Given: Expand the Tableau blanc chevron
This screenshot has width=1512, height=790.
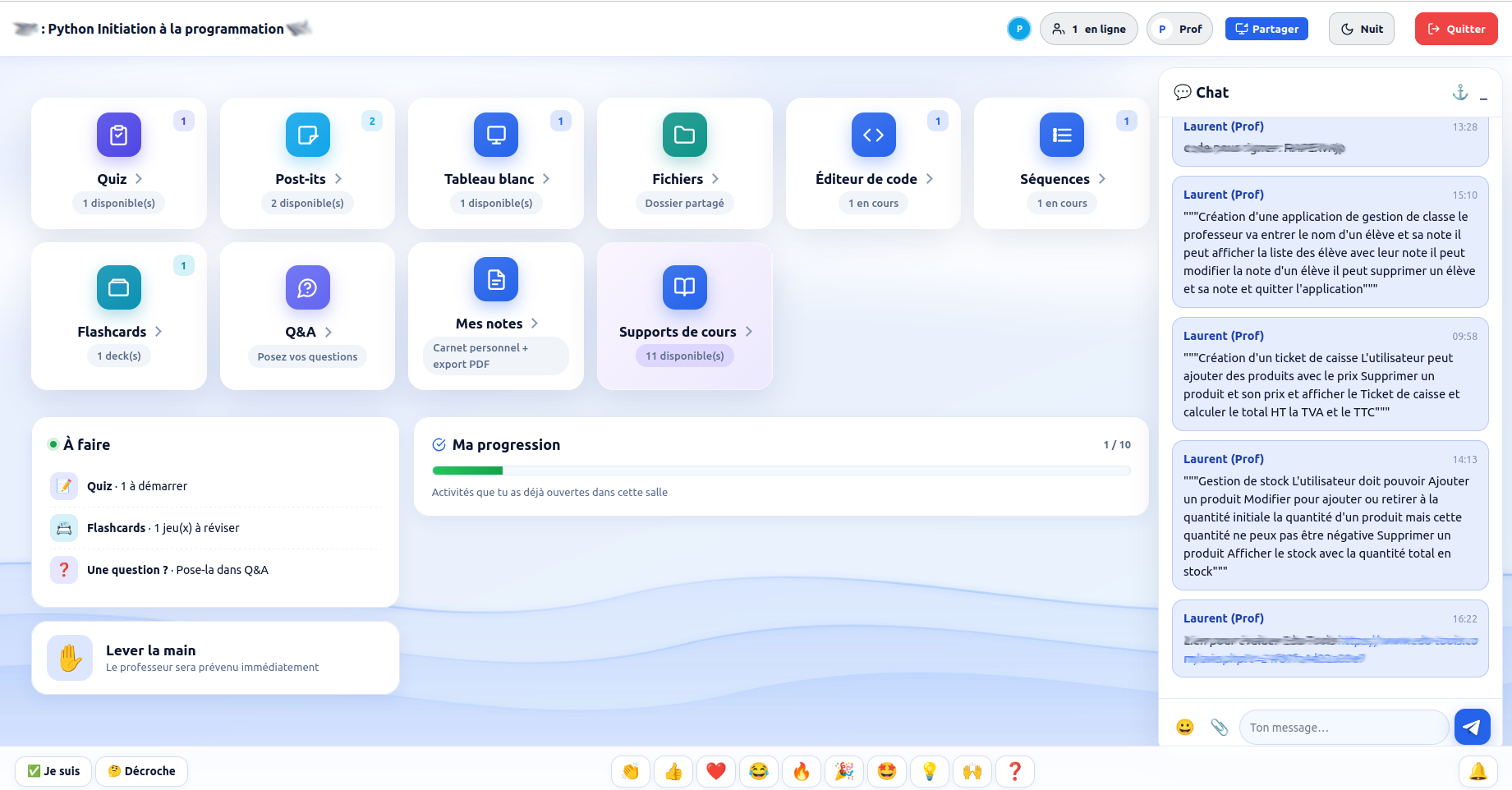Looking at the screenshot, I should (546, 179).
